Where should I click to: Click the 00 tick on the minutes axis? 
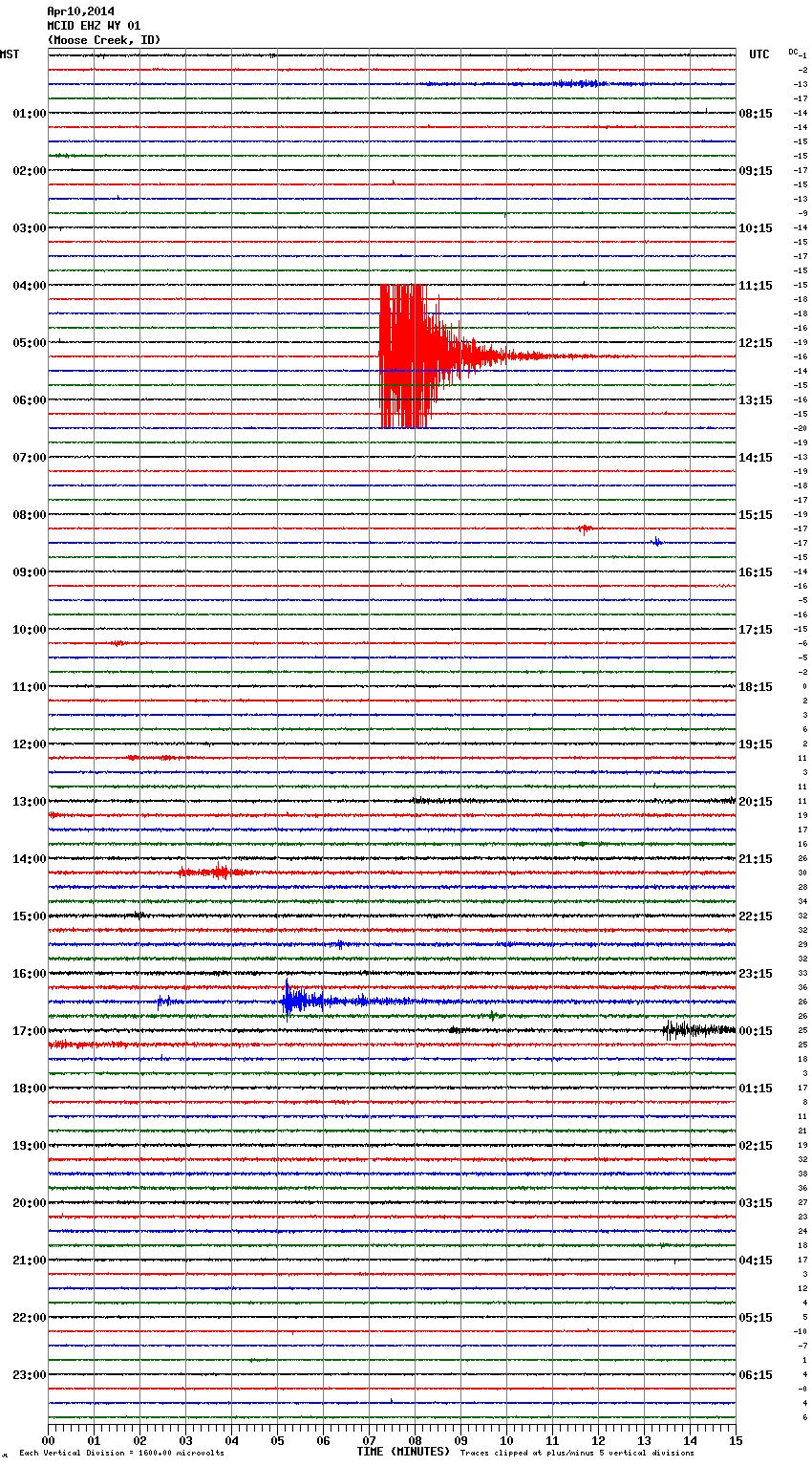pyautogui.click(x=48, y=1440)
